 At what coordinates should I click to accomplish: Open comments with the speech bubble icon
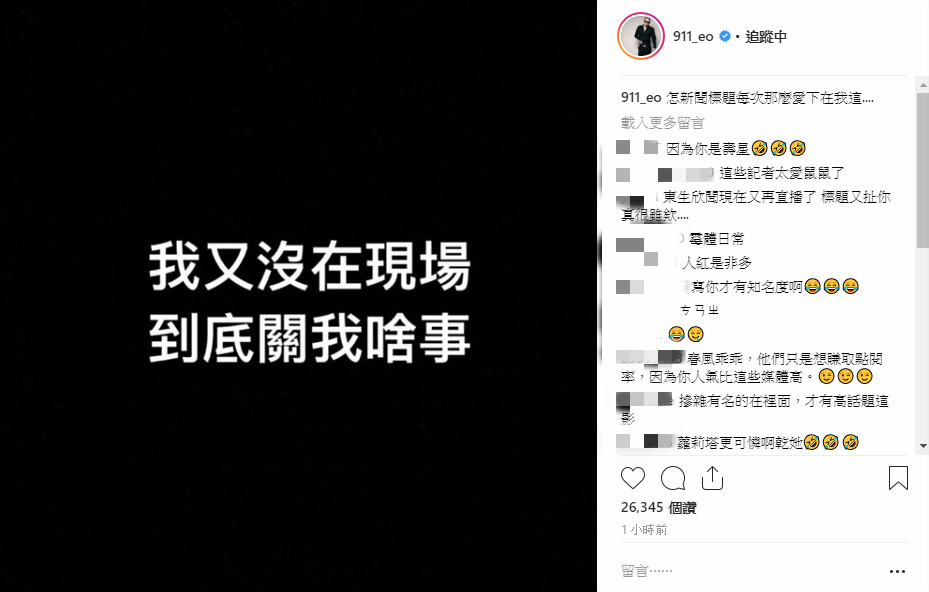point(672,478)
